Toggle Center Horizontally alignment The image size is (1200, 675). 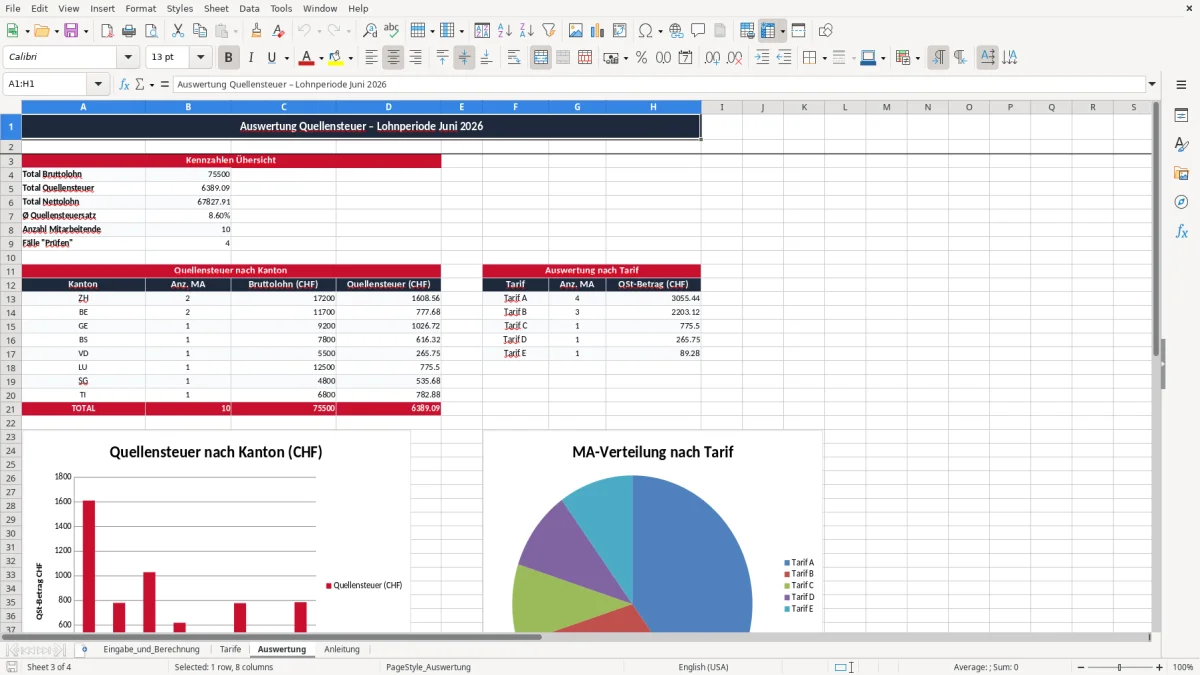[x=393, y=58]
